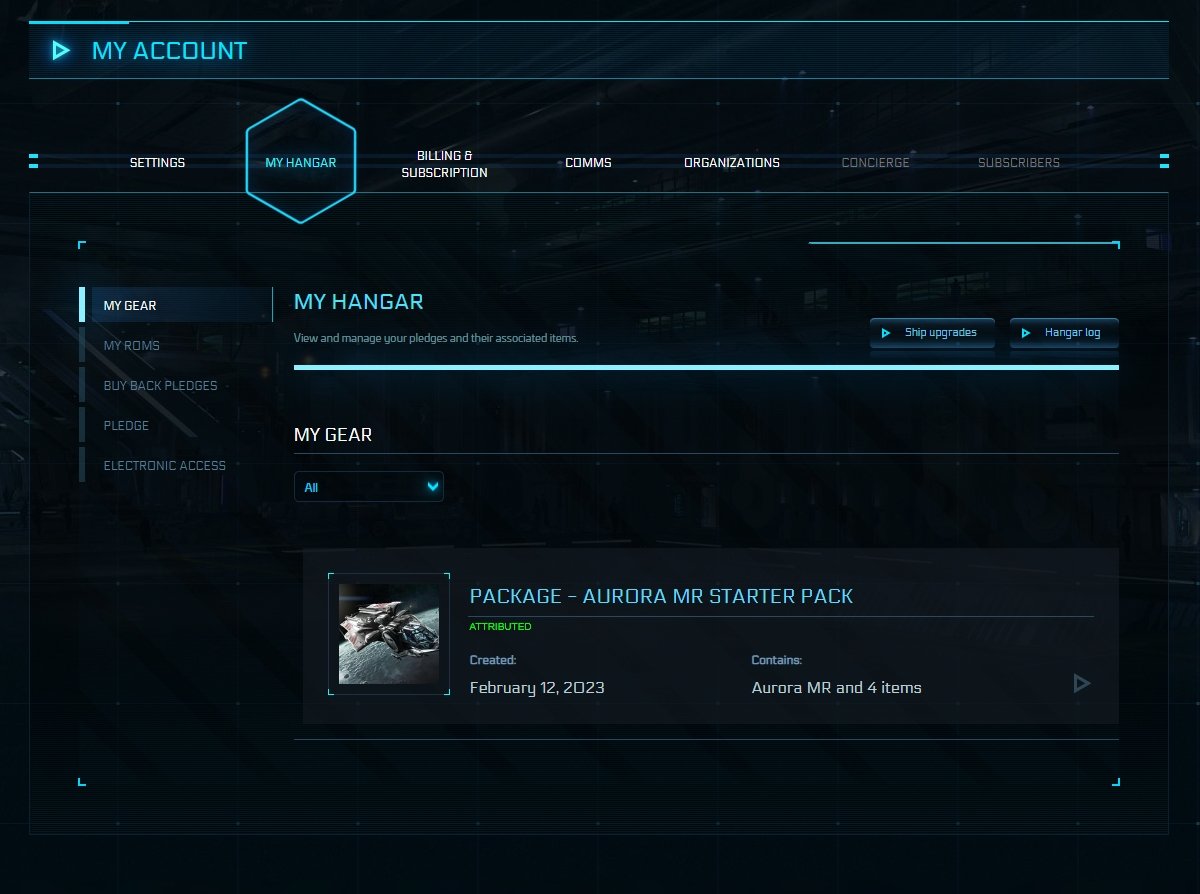The width and height of the screenshot is (1200, 894).
Task: Expand the Aurora MR package arrow icon
Action: pos(1081,684)
